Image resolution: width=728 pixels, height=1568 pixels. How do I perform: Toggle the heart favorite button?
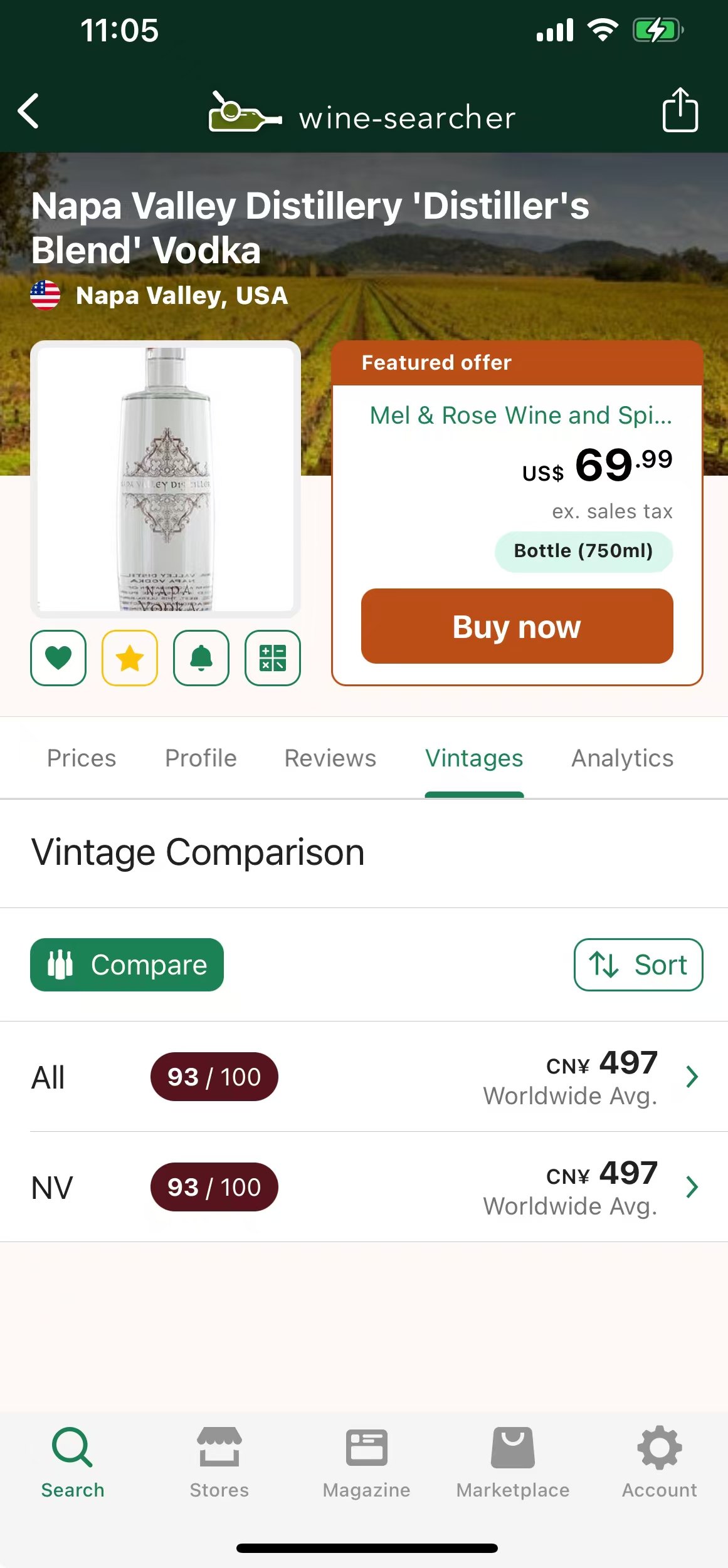tap(58, 658)
